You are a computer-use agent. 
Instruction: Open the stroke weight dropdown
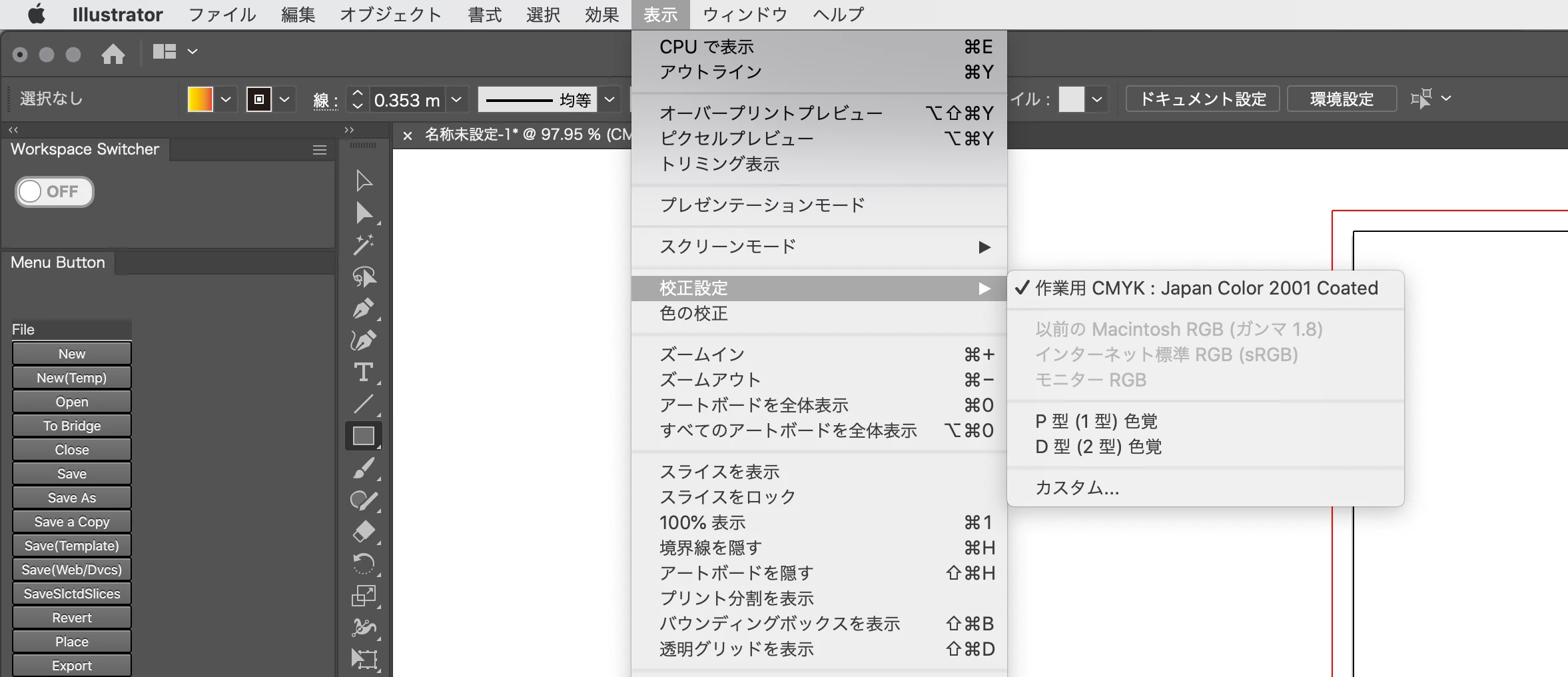(x=456, y=100)
